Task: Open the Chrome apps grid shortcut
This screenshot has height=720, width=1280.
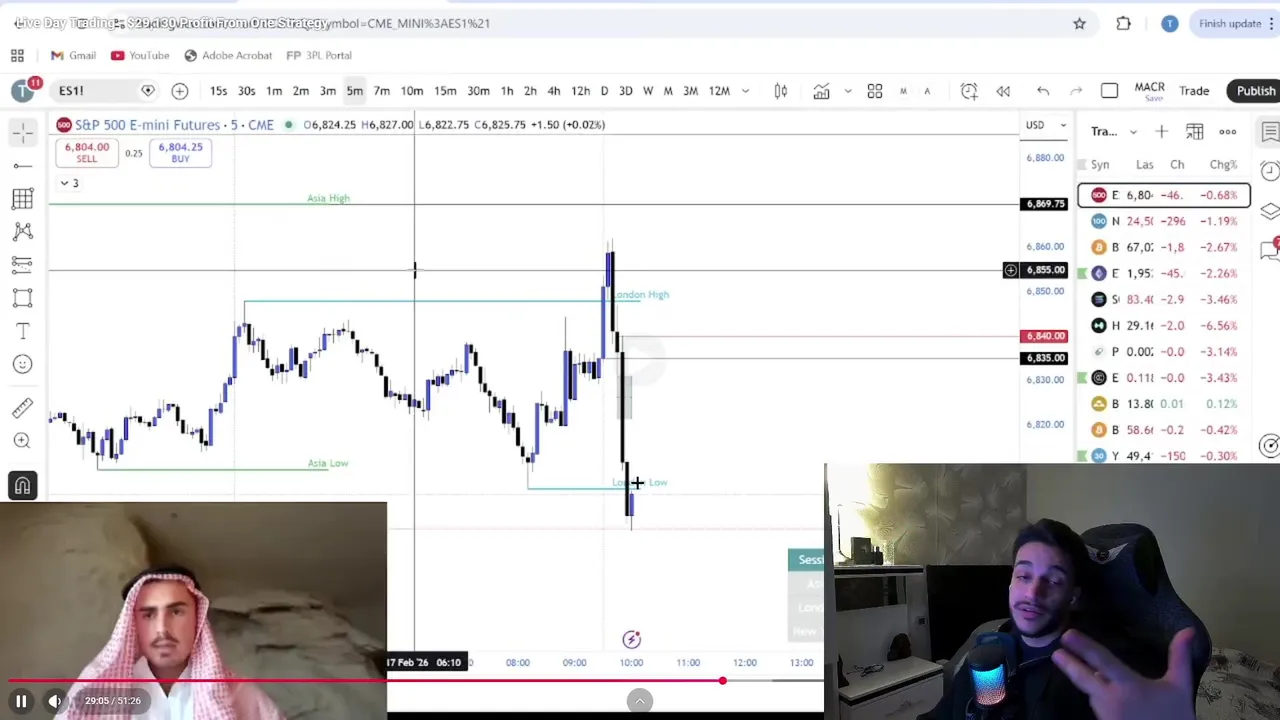Action: (17, 55)
